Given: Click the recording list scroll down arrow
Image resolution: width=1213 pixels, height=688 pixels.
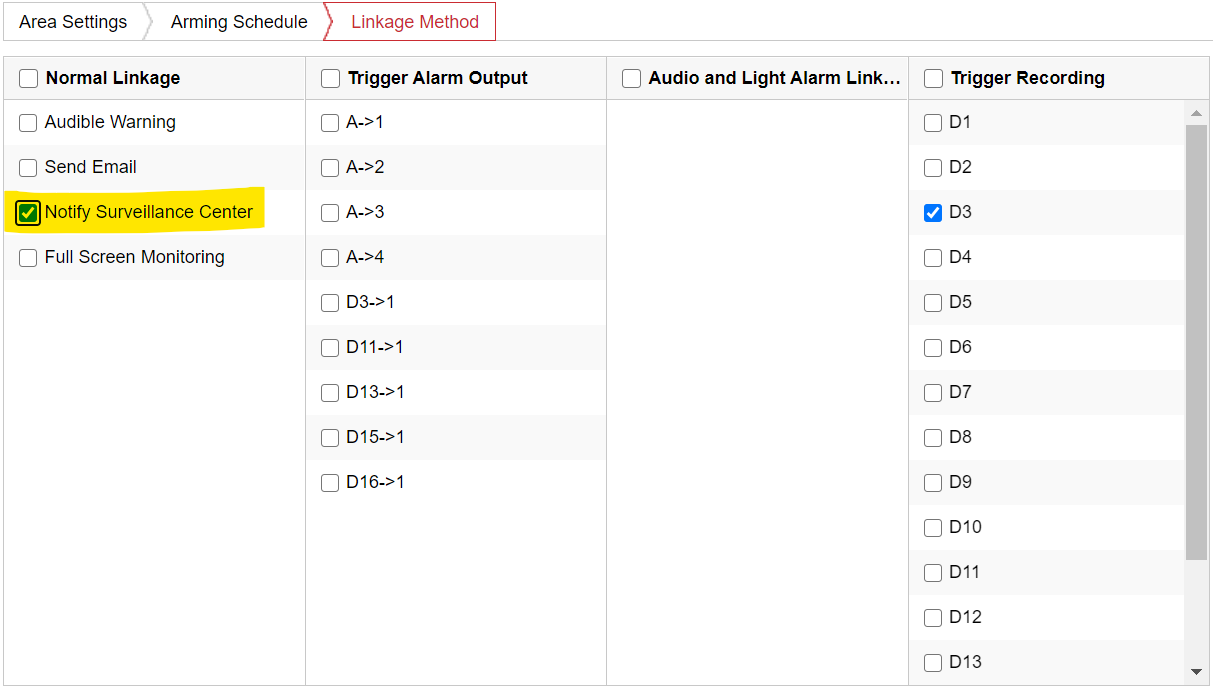Looking at the screenshot, I should click(x=1196, y=672).
